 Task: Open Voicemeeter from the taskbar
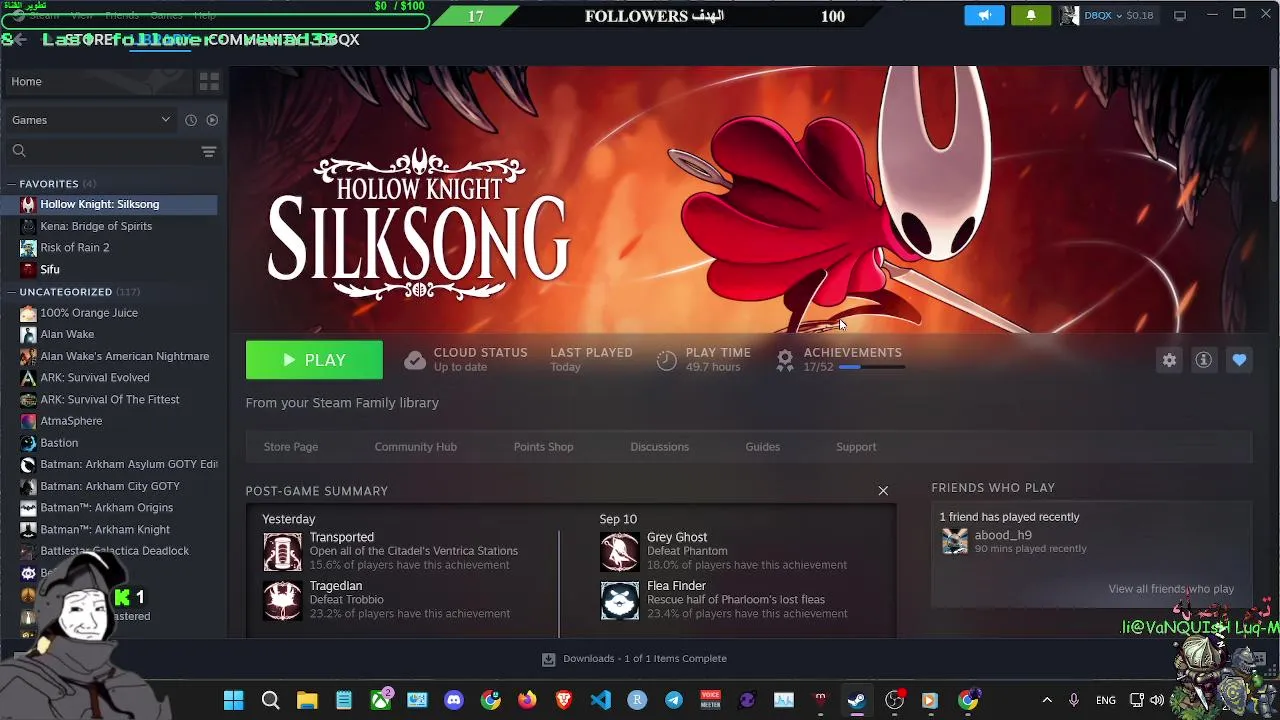point(710,700)
